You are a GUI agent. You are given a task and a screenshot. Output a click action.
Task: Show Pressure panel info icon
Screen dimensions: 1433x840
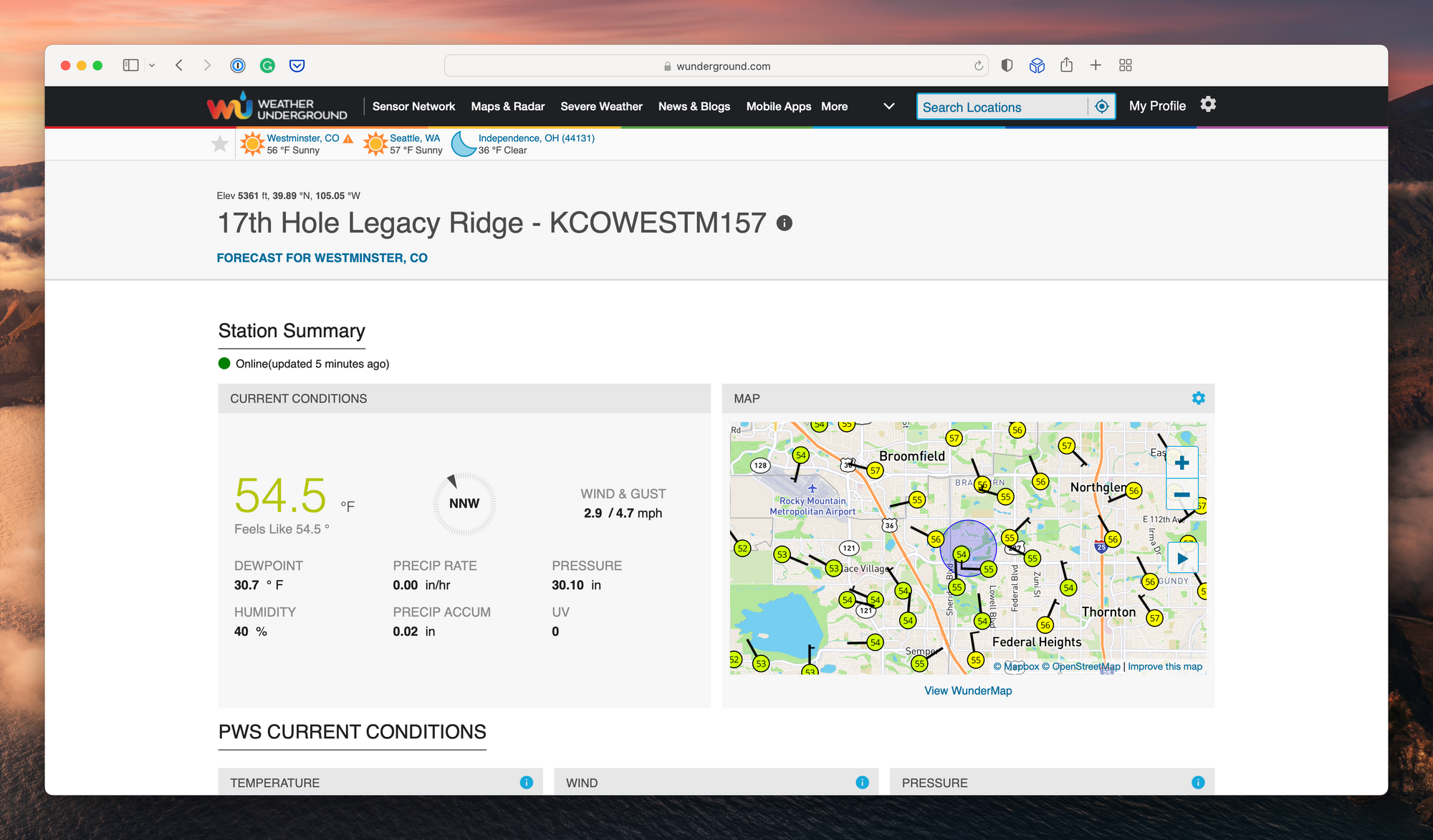[1198, 782]
